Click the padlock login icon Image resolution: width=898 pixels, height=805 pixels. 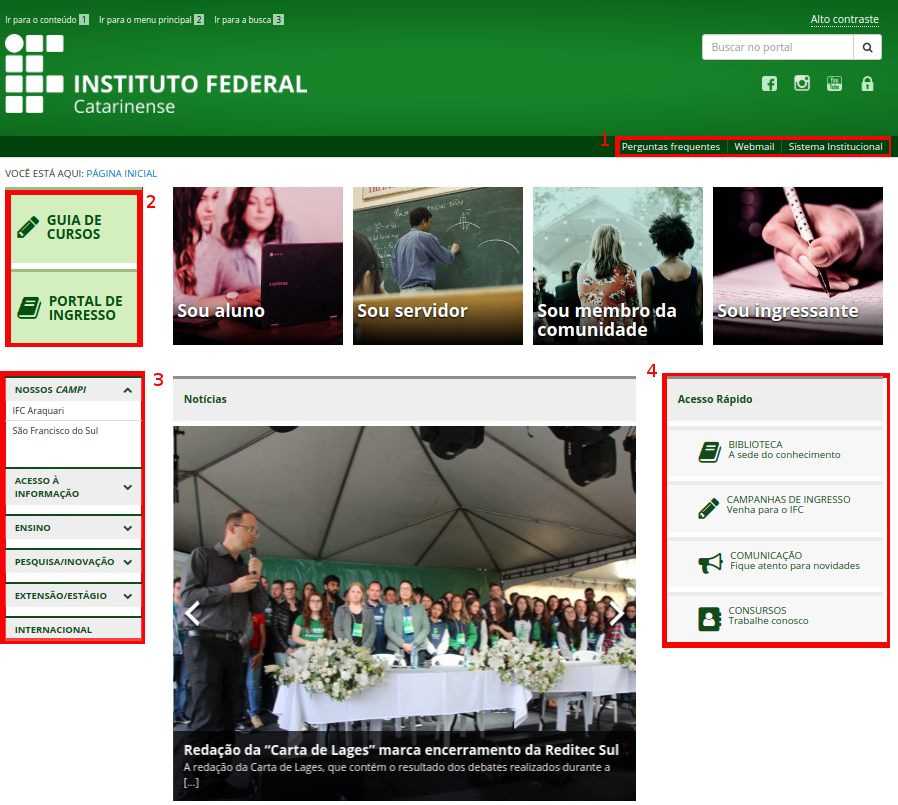[867, 84]
